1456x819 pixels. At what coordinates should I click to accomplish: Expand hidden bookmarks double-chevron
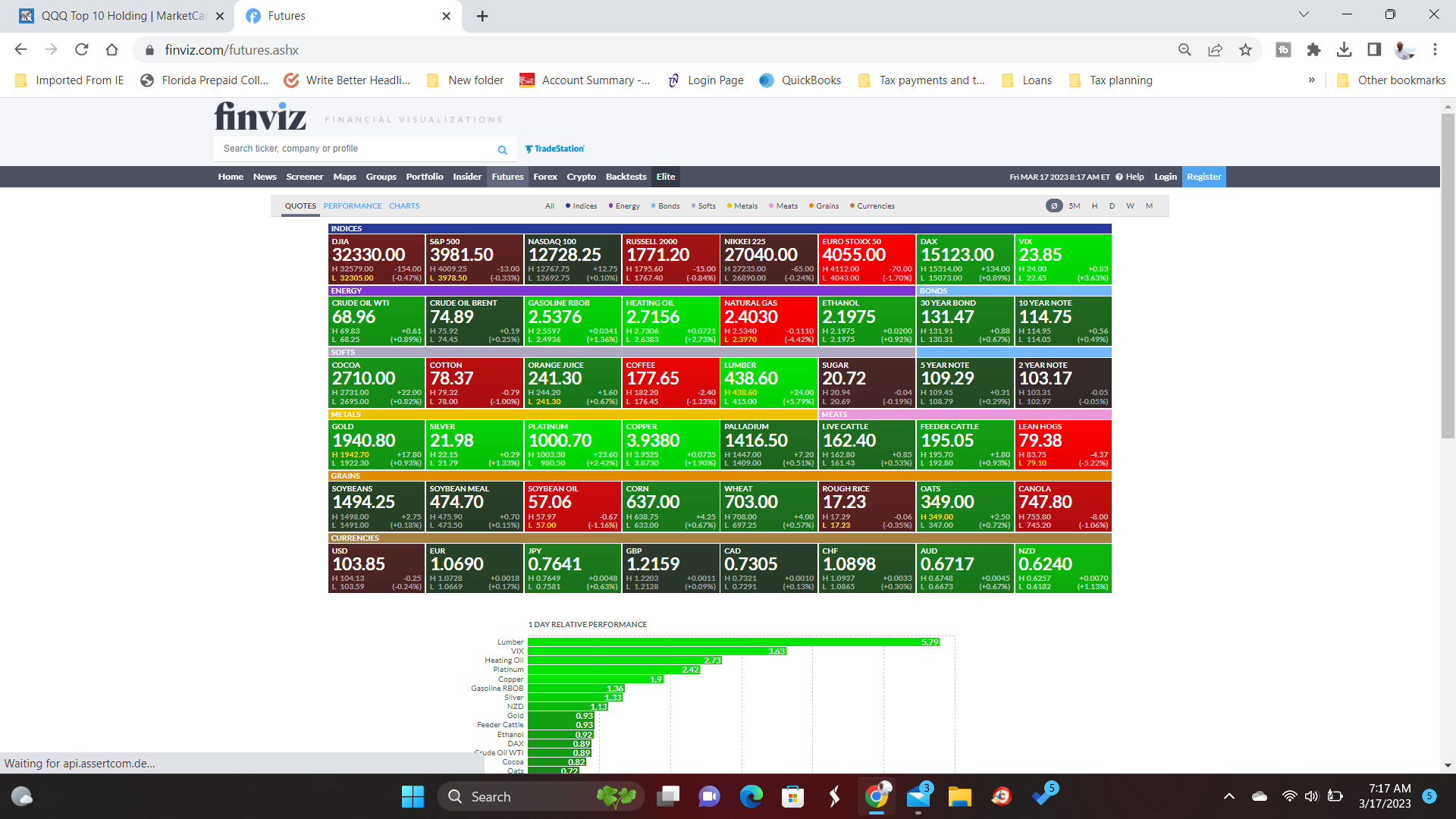(x=1311, y=80)
